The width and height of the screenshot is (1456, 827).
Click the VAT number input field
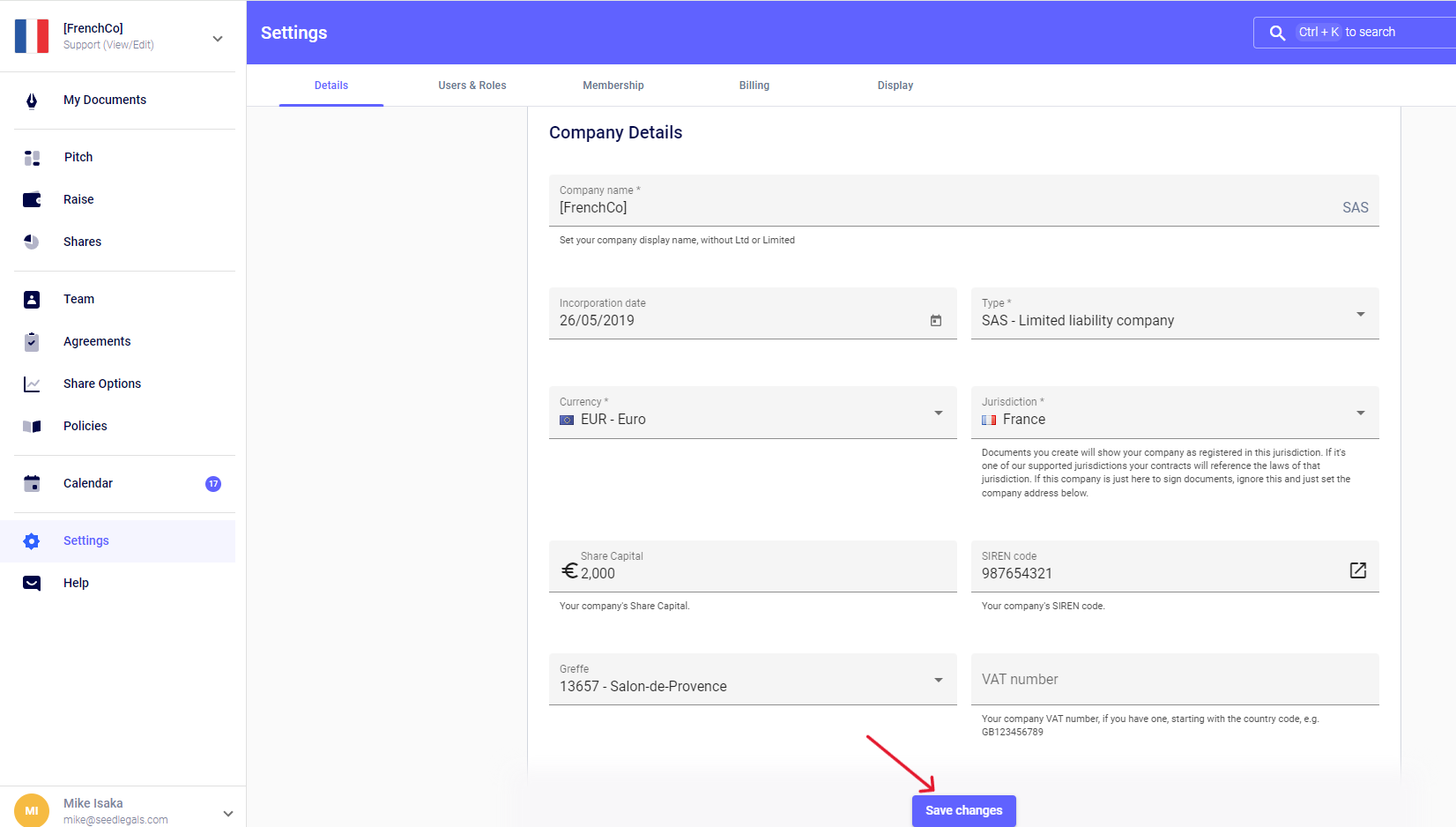coord(1174,680)
